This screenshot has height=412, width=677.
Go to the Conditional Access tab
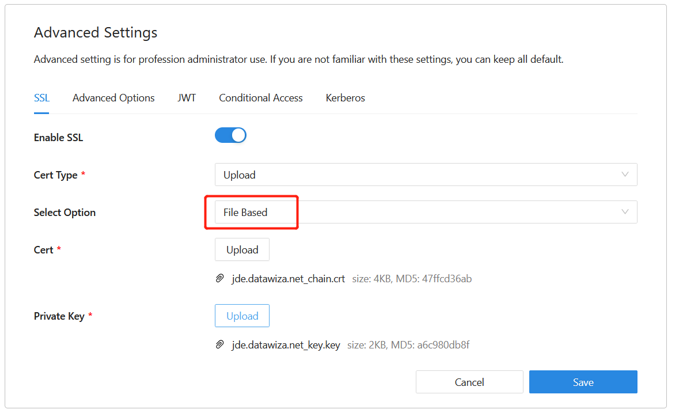[x=261, y=98]
